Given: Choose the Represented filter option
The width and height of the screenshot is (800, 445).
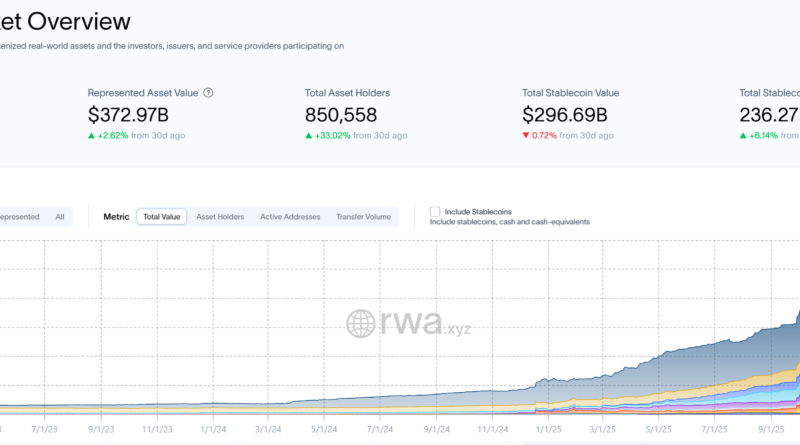Looking at the screenshot, I should pyautogui.click(x=18, y=216).
